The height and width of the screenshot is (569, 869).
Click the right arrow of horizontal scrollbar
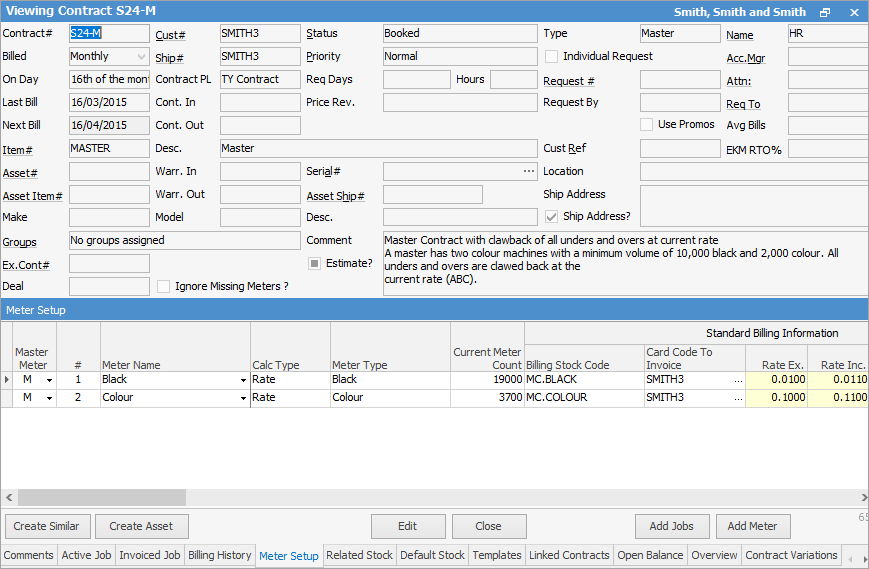coord(862,497)
